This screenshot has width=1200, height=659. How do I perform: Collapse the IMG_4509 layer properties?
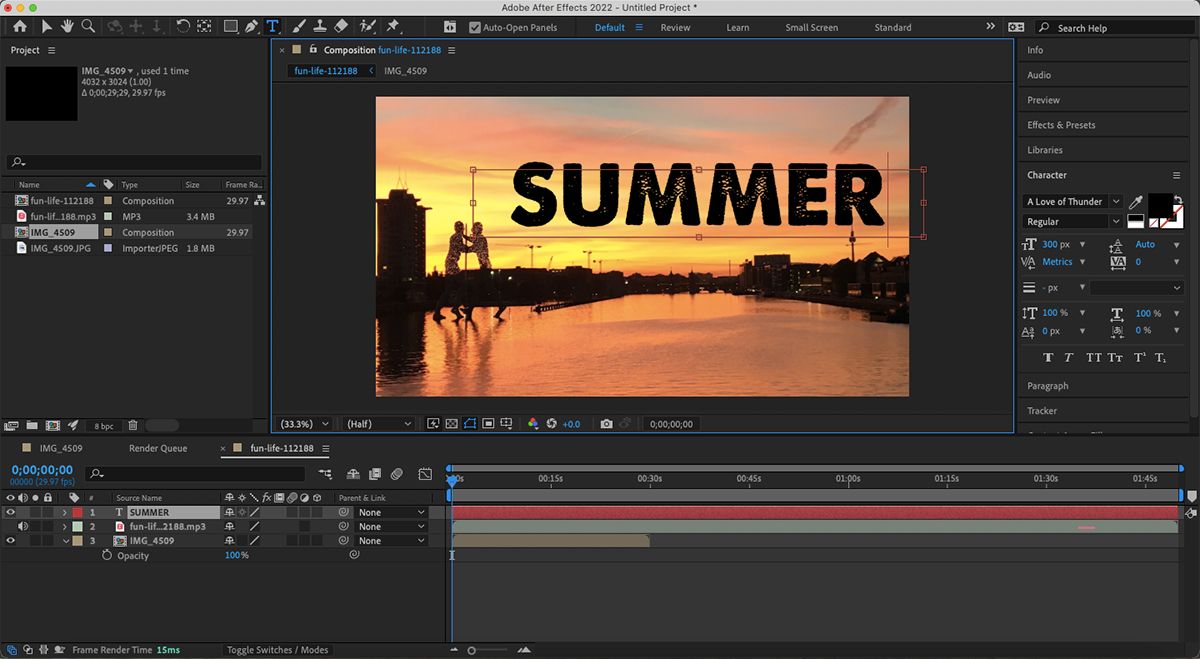pos(64,540)
